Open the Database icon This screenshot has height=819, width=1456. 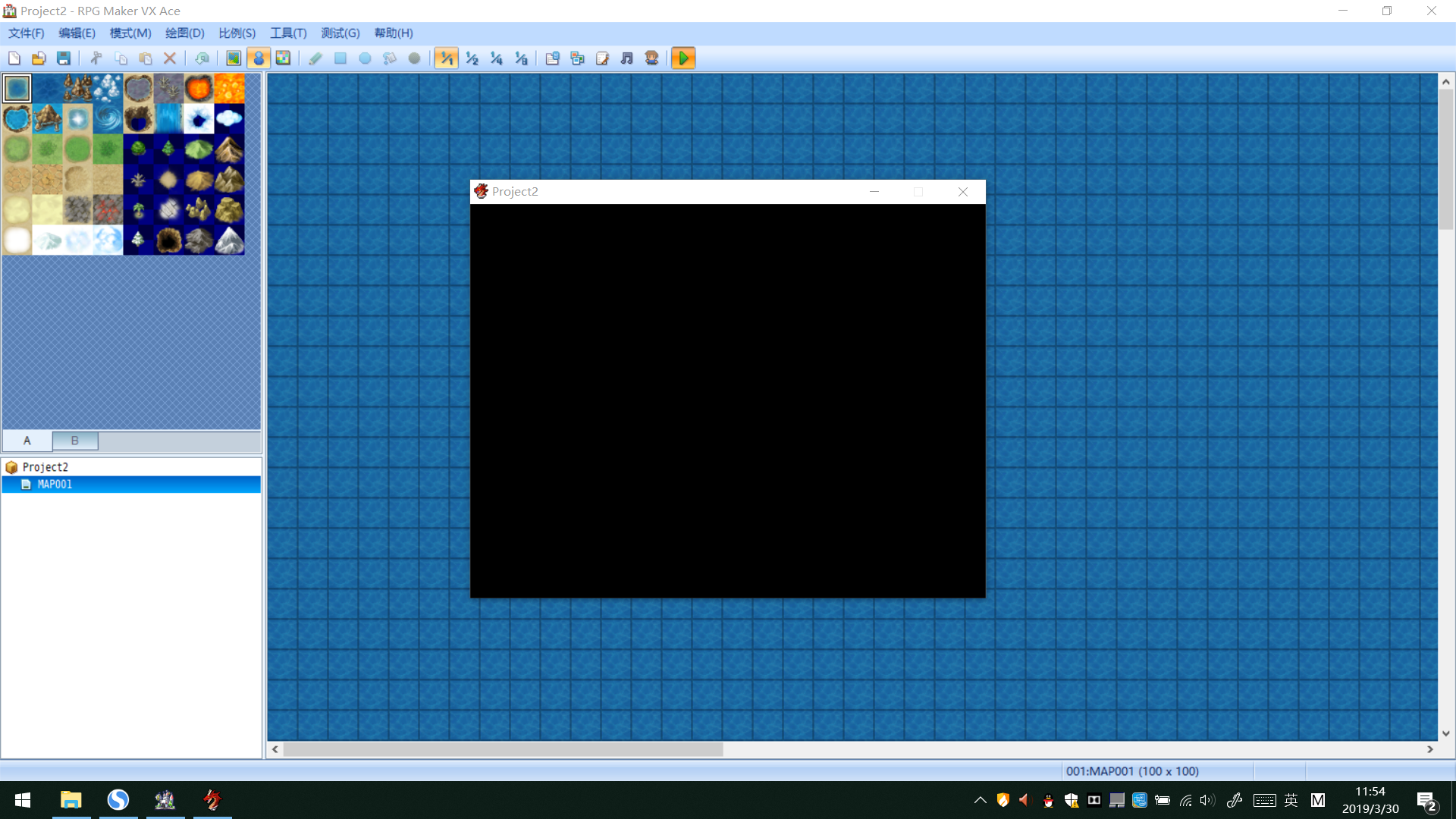553,58
